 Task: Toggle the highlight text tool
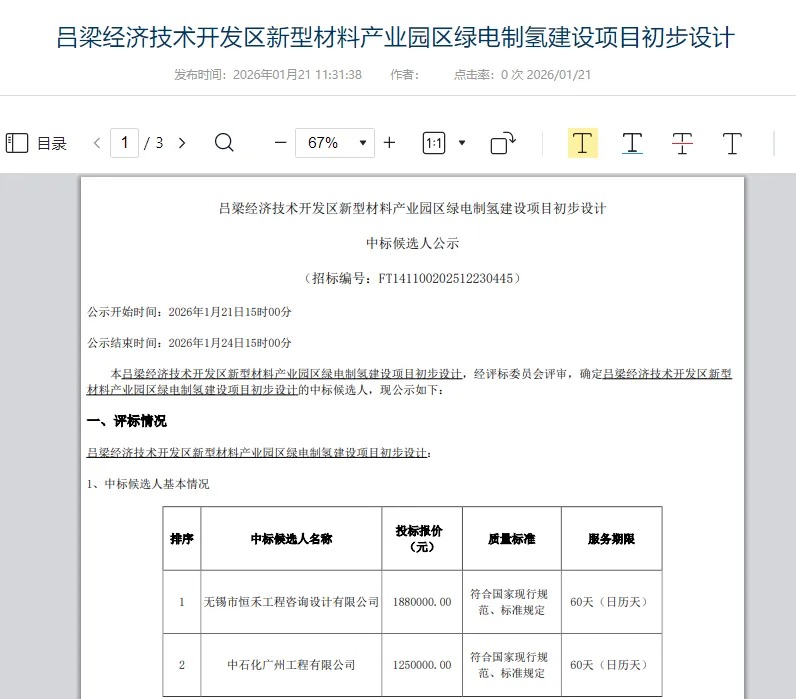583,143
